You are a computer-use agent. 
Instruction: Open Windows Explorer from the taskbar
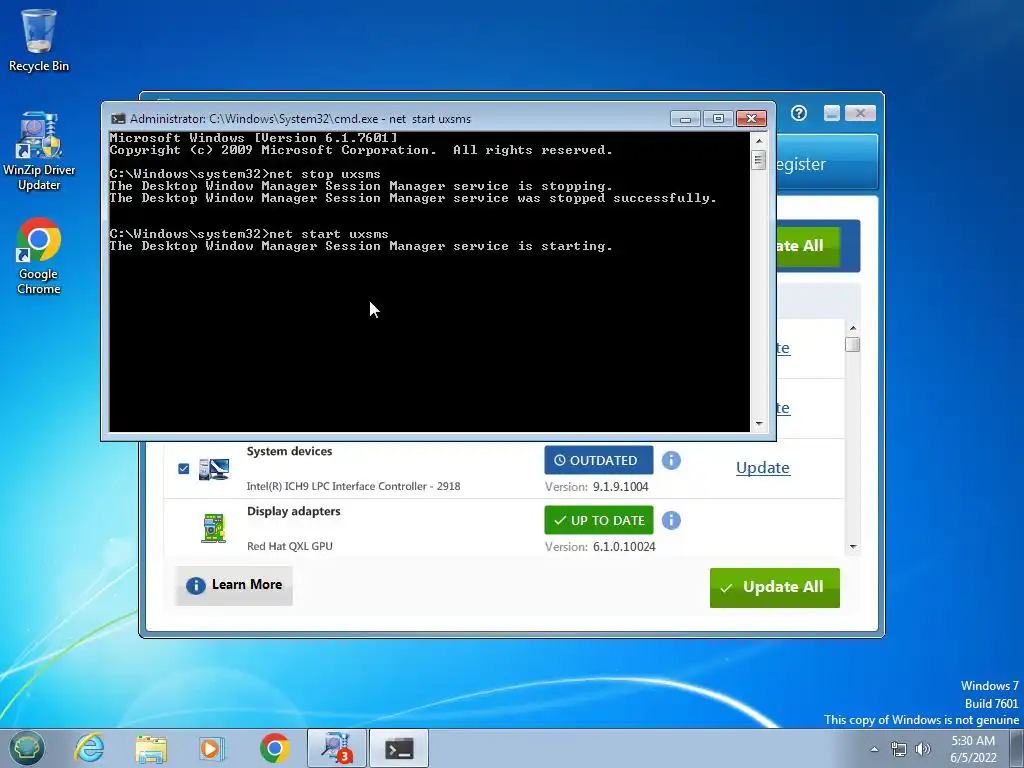click(151, 748)
